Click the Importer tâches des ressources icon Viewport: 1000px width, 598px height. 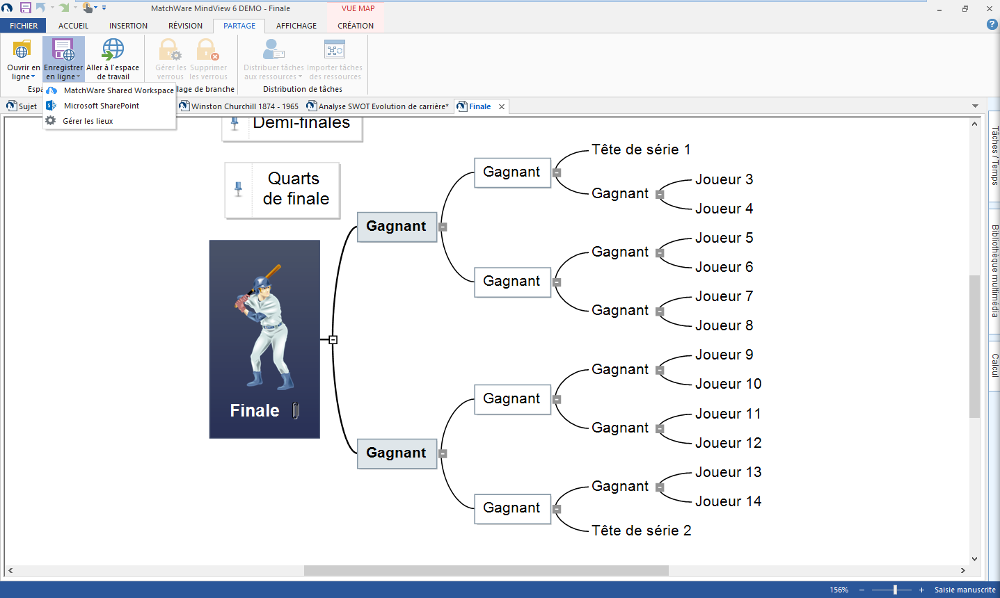335,50
